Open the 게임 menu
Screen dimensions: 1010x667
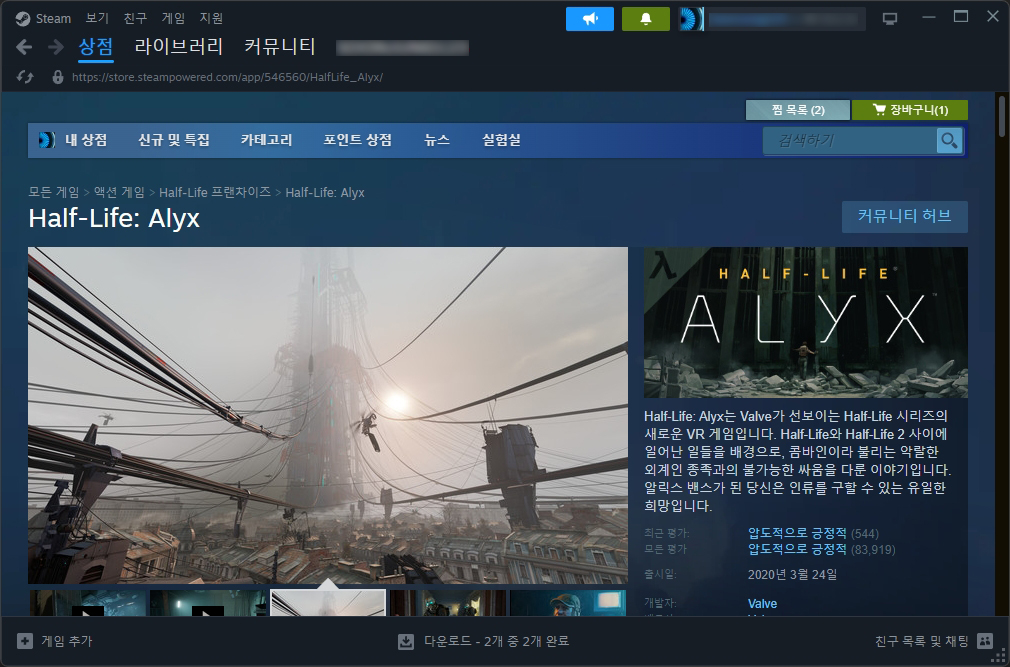(x=173, y=18)
